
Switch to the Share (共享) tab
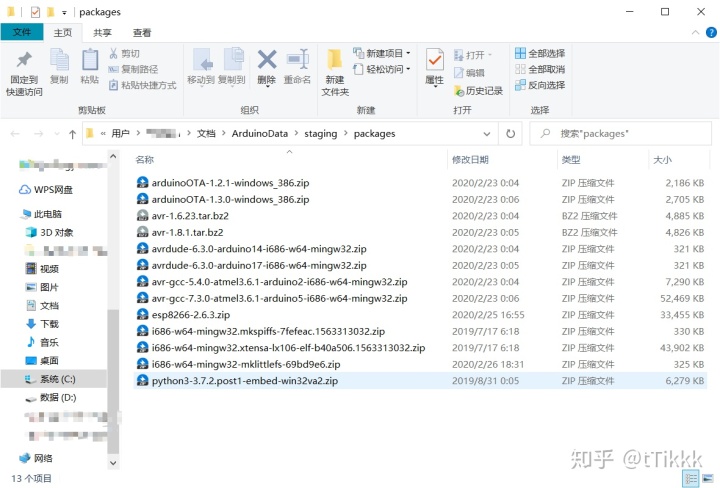click(102, 33)
